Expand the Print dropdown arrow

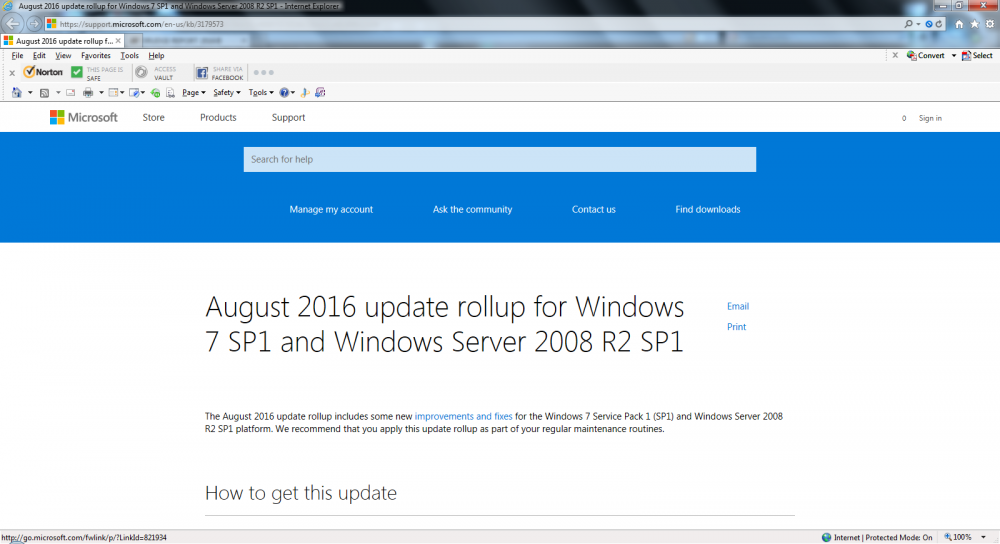(101, 92)
